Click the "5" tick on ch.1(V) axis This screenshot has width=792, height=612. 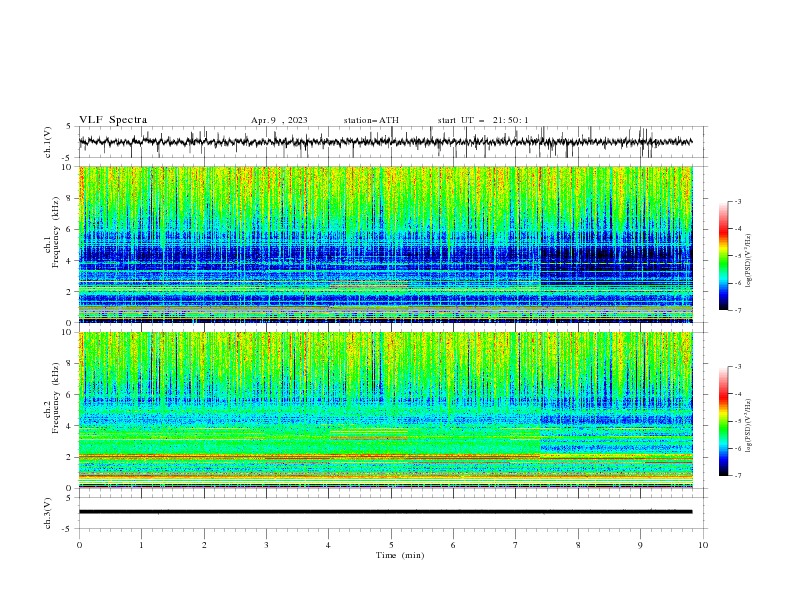point(69,126)
